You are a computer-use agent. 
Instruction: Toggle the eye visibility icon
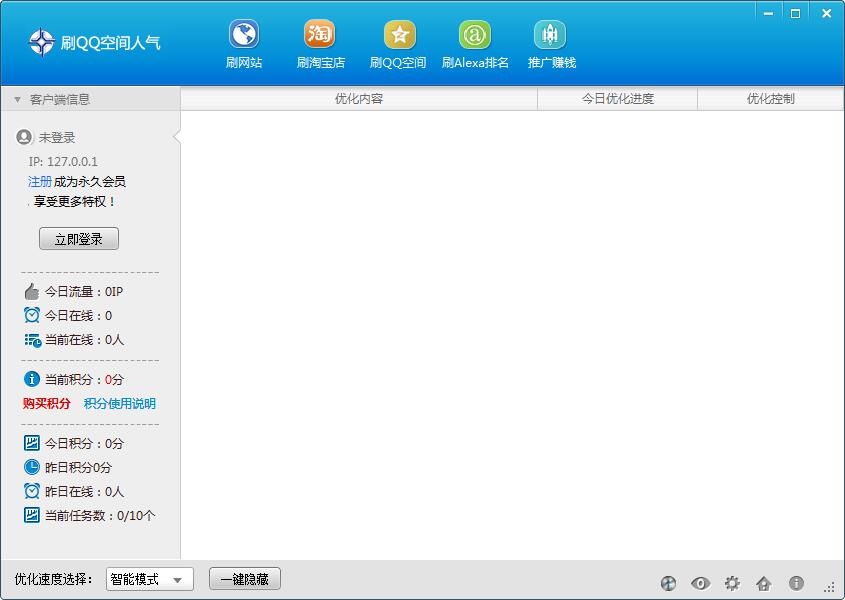[x=700, y=583]
